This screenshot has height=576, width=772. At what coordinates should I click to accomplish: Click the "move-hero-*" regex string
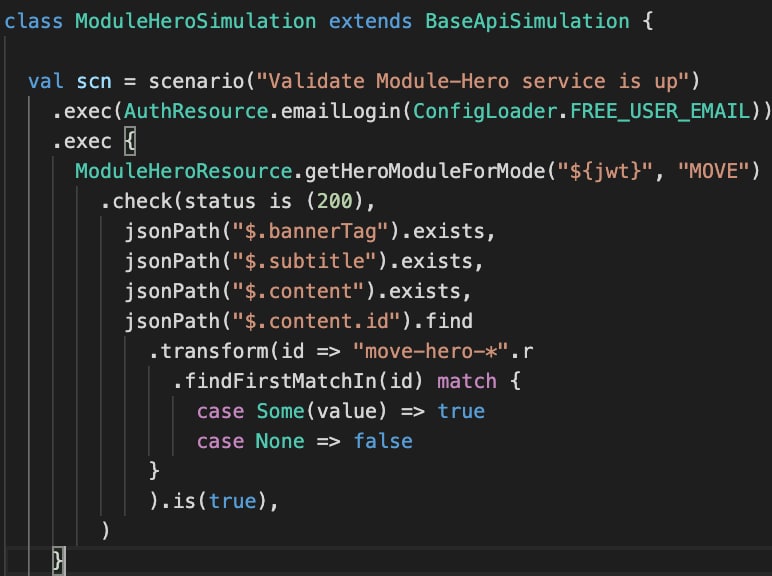click(x=431, y=352)
